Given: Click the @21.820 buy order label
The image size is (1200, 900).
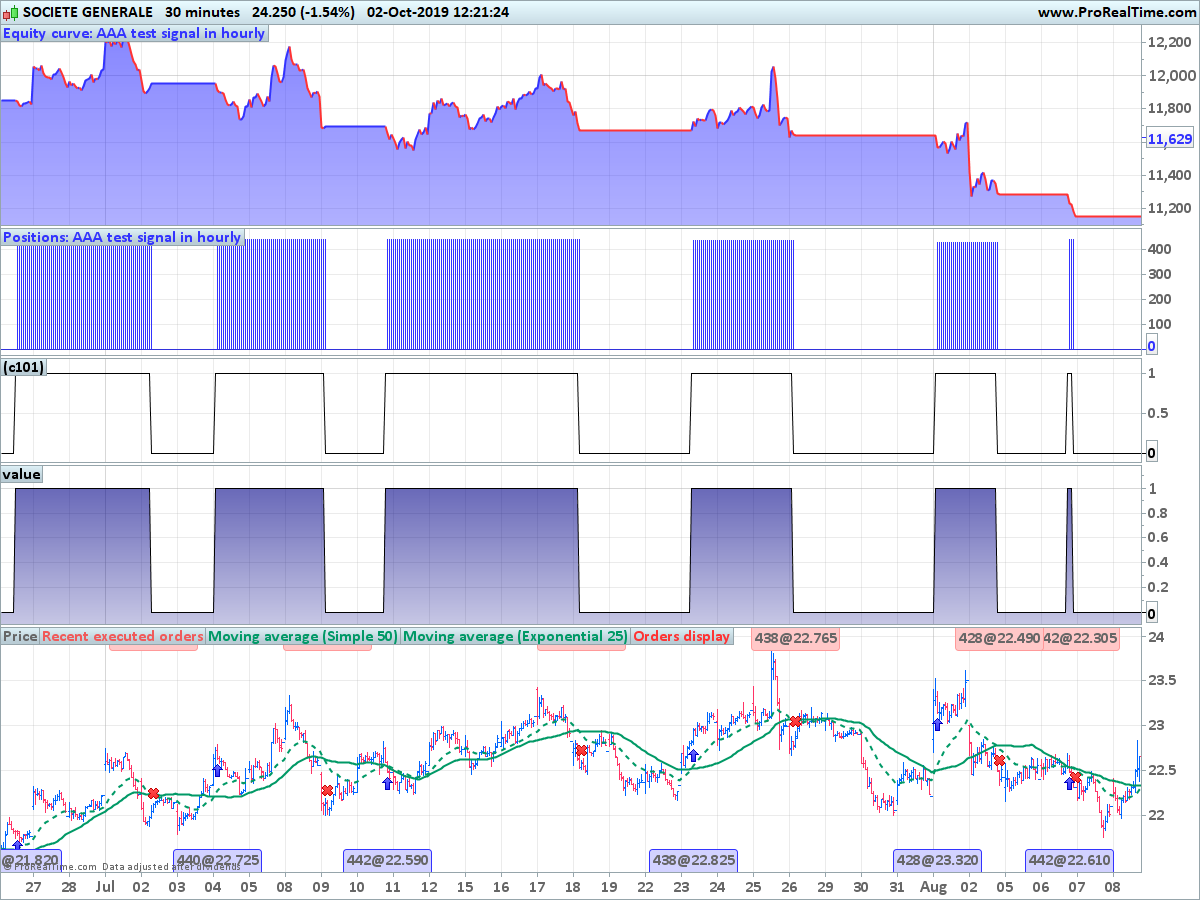Looking at the screenshot, I should pyautogui.click(x=31, y=859).
